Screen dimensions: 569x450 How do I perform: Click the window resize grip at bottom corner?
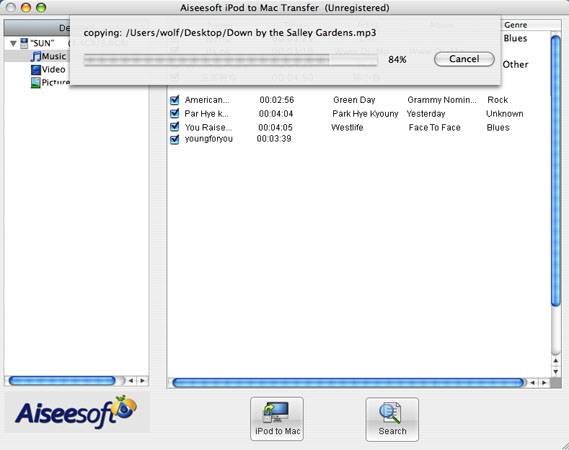point(564,445)
